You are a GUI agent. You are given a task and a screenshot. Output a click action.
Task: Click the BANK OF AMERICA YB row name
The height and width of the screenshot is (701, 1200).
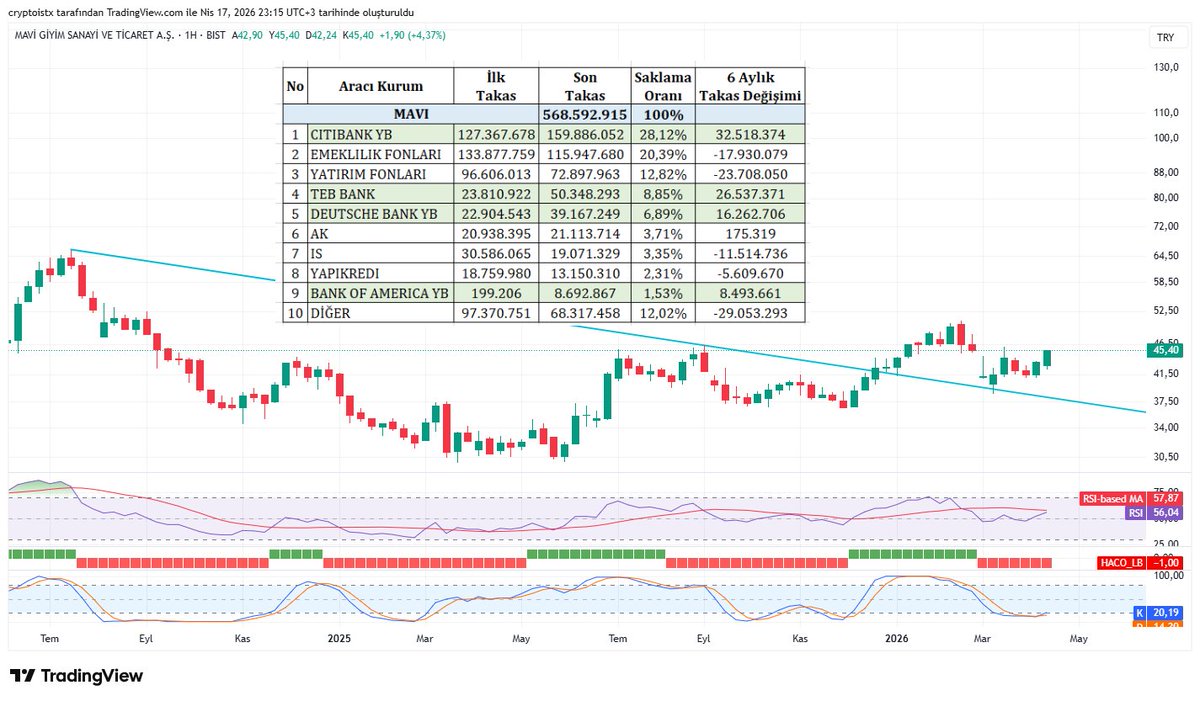pyautogui.click(x=380, y=293)
